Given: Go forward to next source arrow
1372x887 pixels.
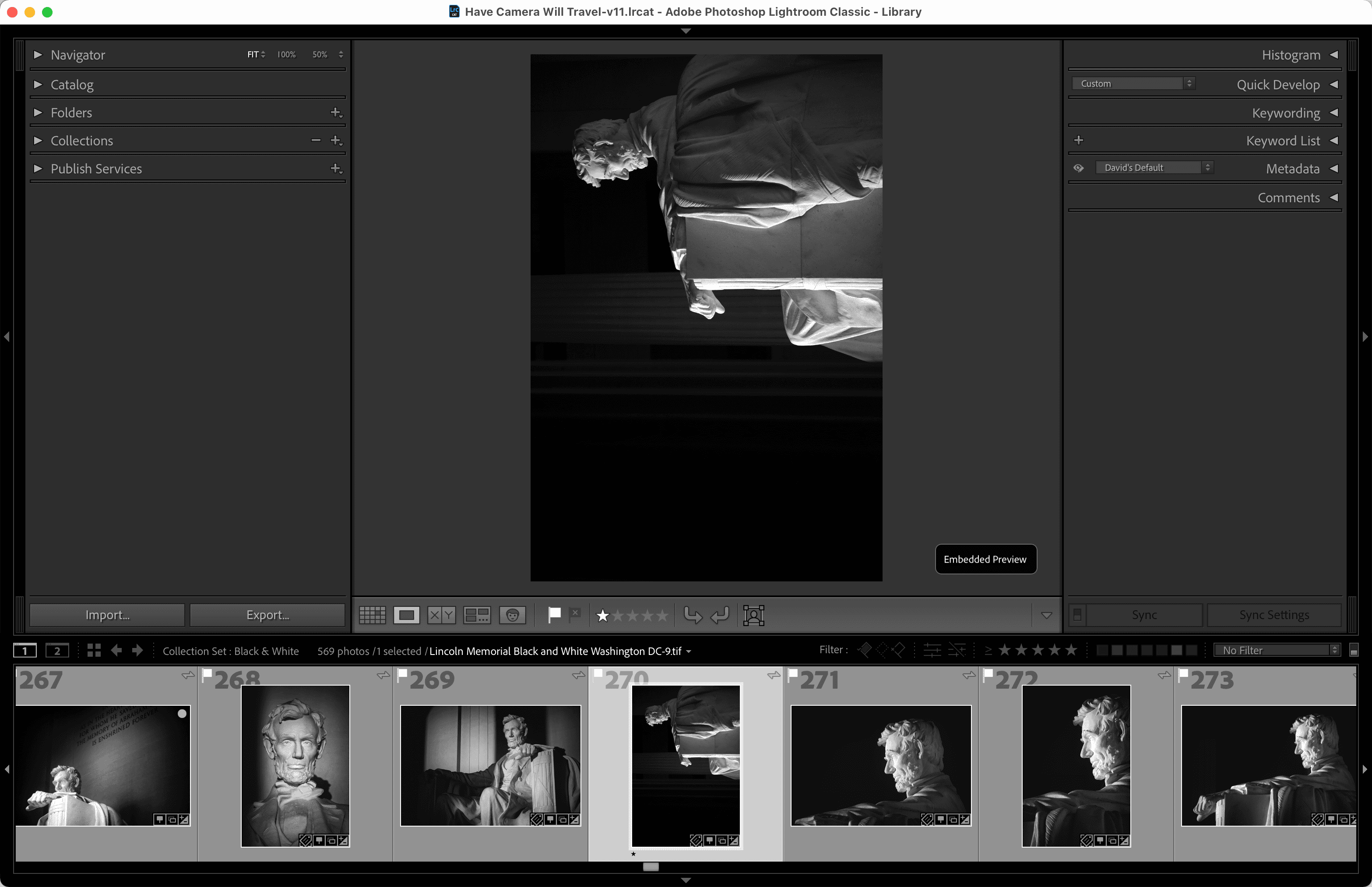Looking at the screenshot, I should 137,650.
